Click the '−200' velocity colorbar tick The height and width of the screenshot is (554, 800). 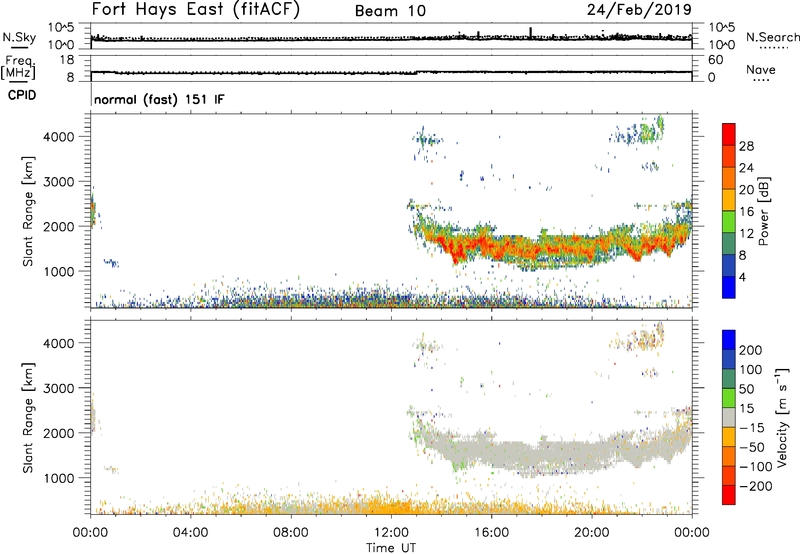(x=756, y=486)
